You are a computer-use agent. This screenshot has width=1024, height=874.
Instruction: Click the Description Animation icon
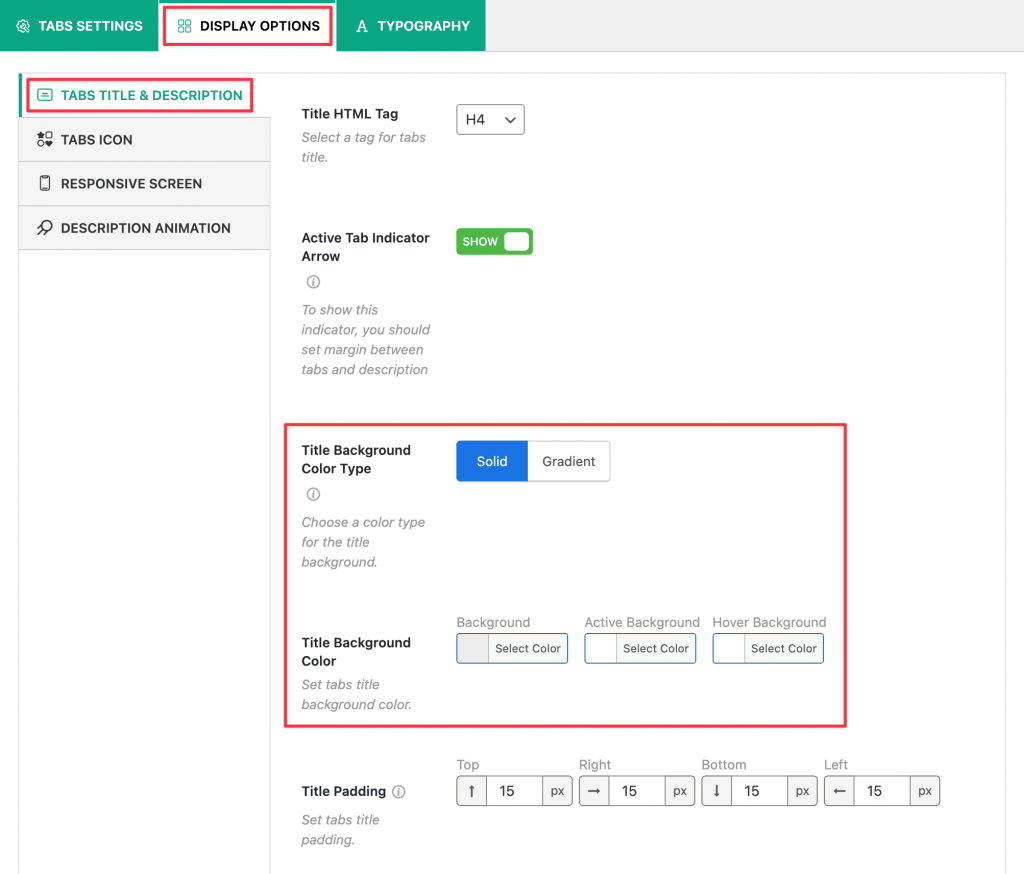click(x=44, y=228)
